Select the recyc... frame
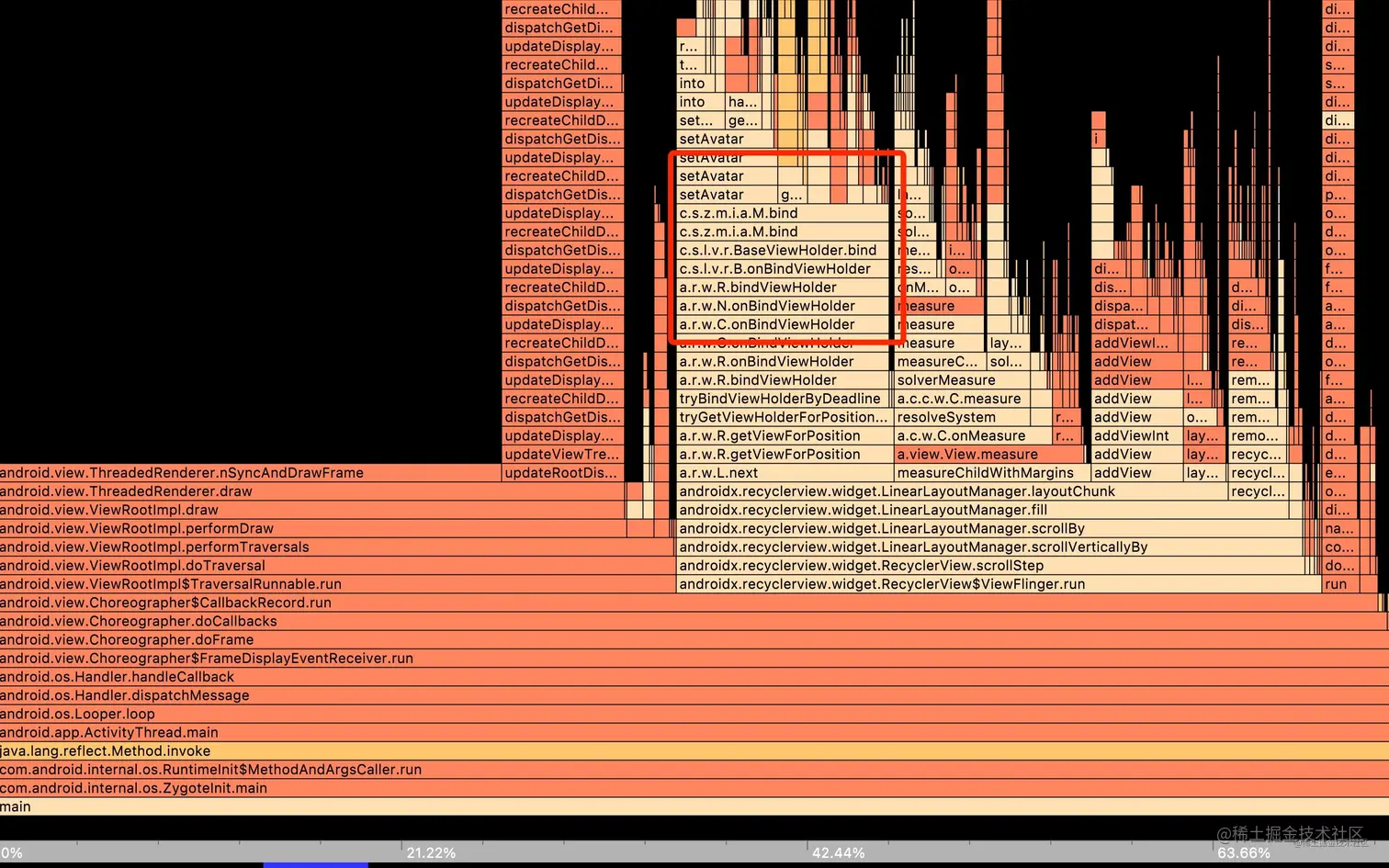This screenshot has height=868, width=1389. pos(1258,454)
